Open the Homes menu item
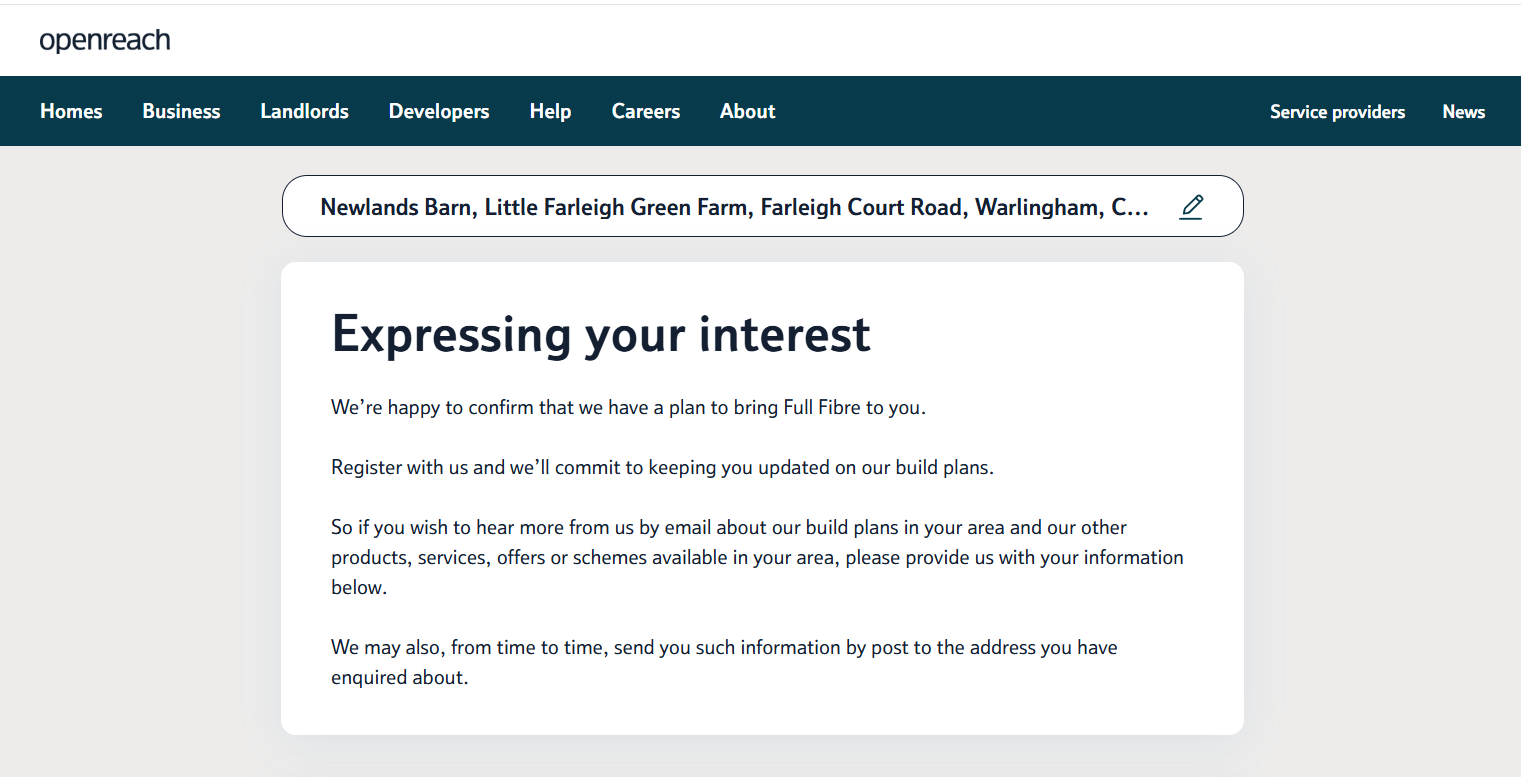The width and height of the screenshot is (1521, 777). pos(71,111)
